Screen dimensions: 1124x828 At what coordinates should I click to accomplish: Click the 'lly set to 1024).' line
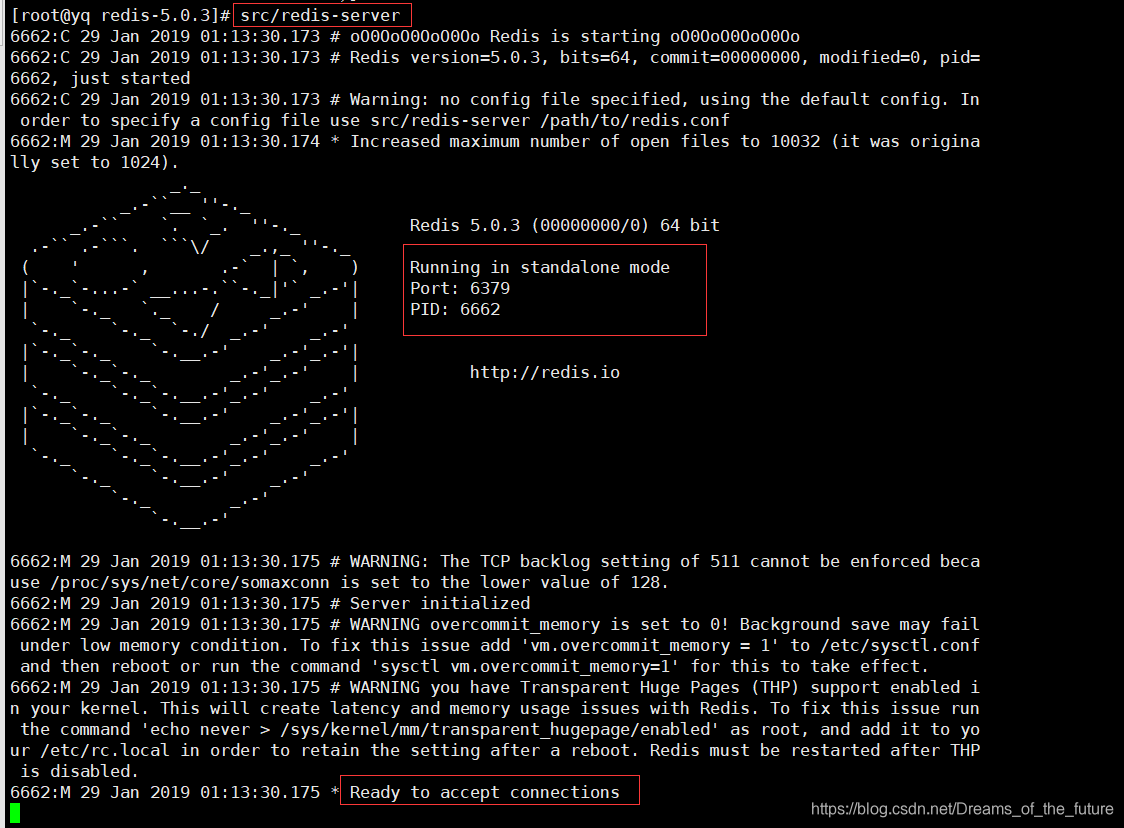[x=94, y=163]
